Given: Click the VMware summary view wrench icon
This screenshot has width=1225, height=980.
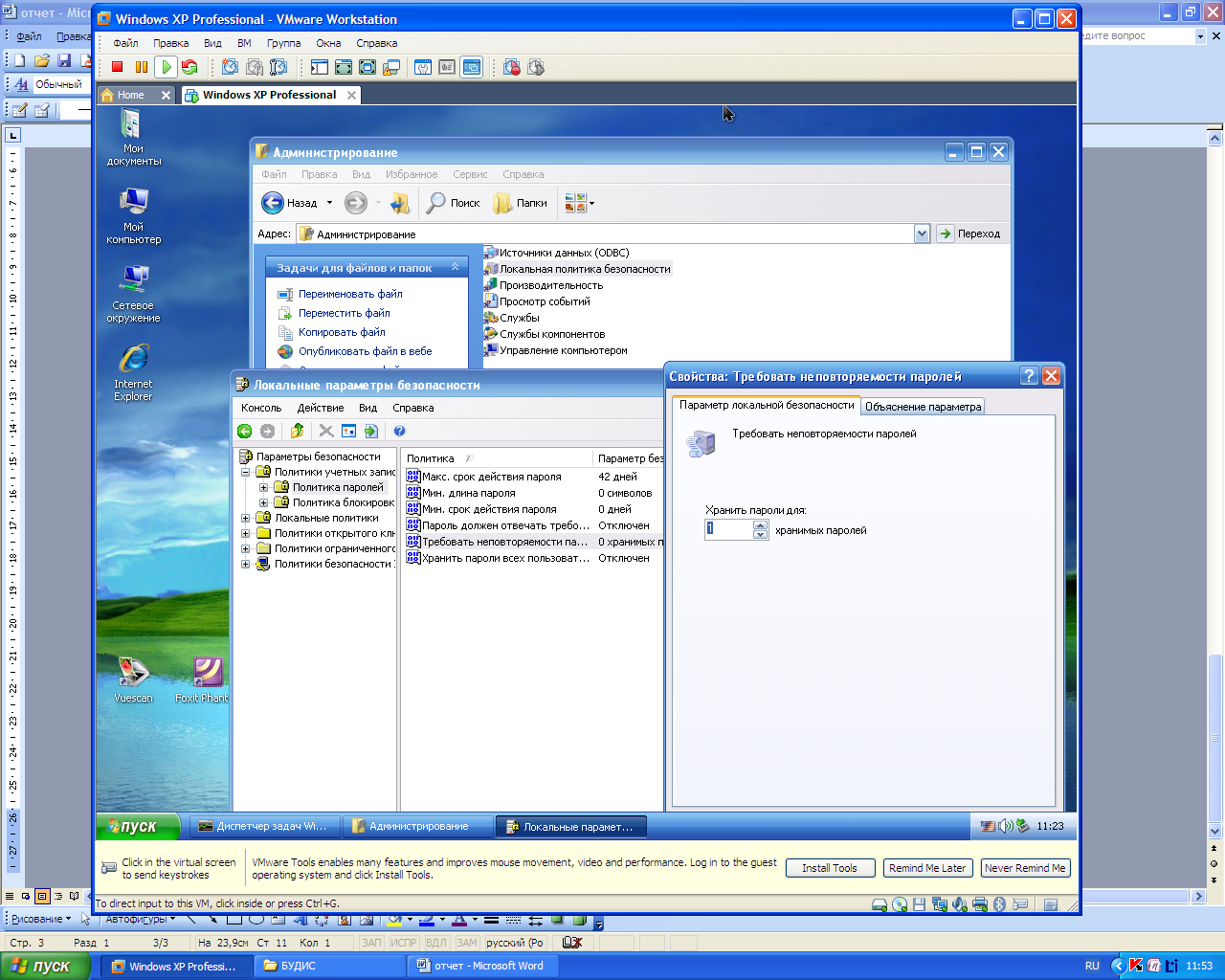Looking at the screenshot, I should point(423,67).
